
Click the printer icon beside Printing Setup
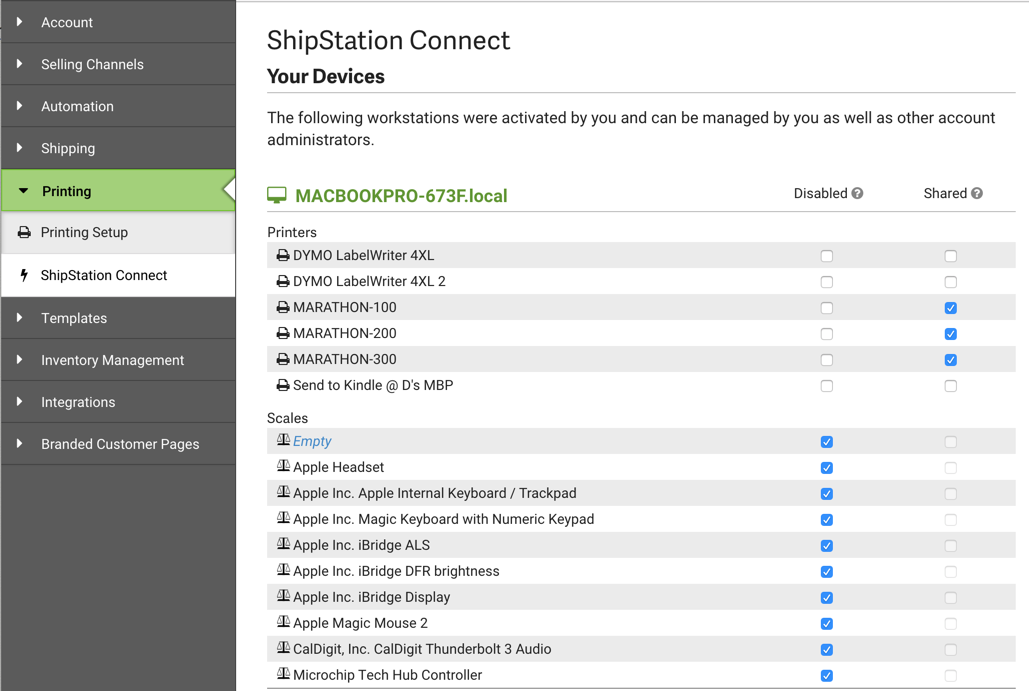click(22, 232)
